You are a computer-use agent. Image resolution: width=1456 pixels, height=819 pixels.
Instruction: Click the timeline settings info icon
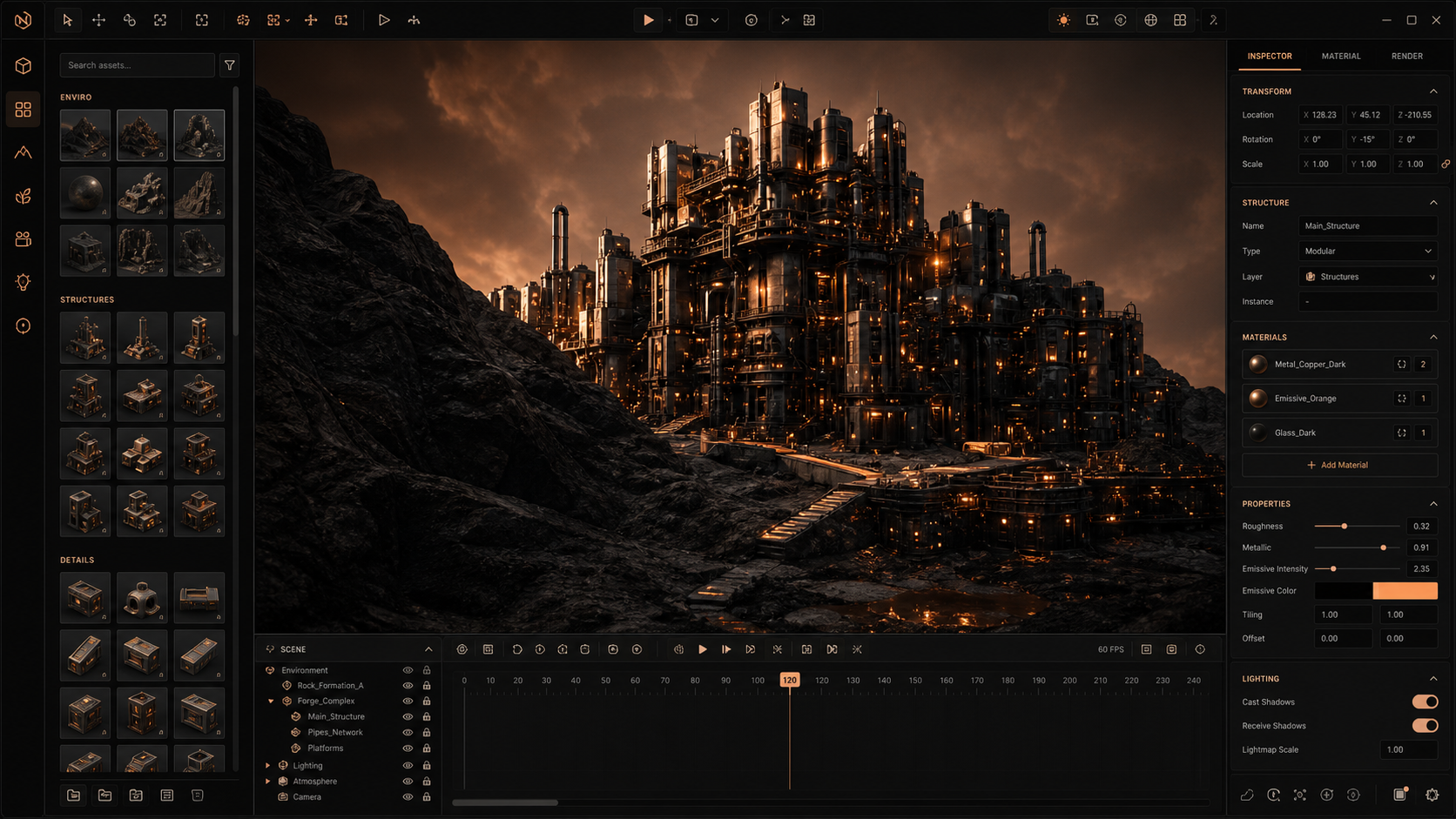1200,649
